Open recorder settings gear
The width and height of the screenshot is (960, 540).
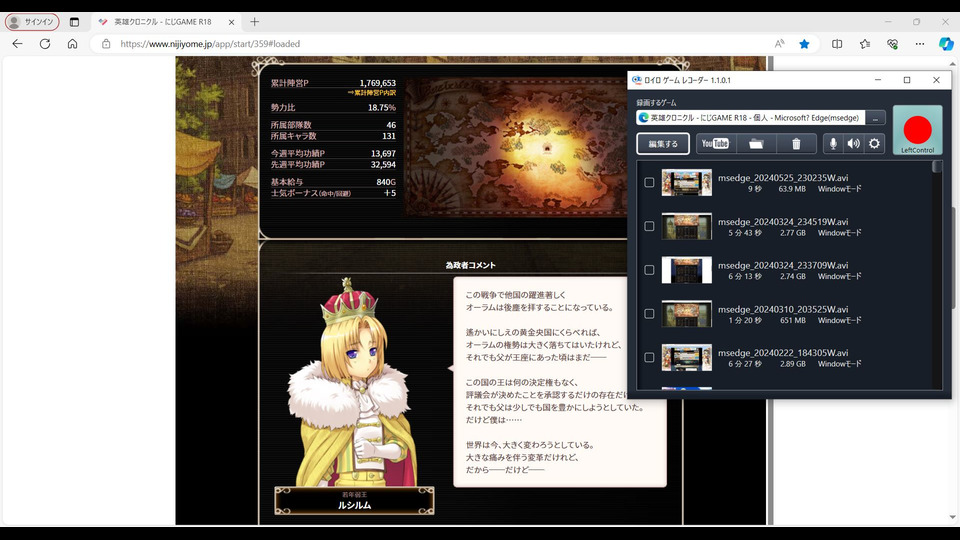pyautogui.click(x=874, y=143)
